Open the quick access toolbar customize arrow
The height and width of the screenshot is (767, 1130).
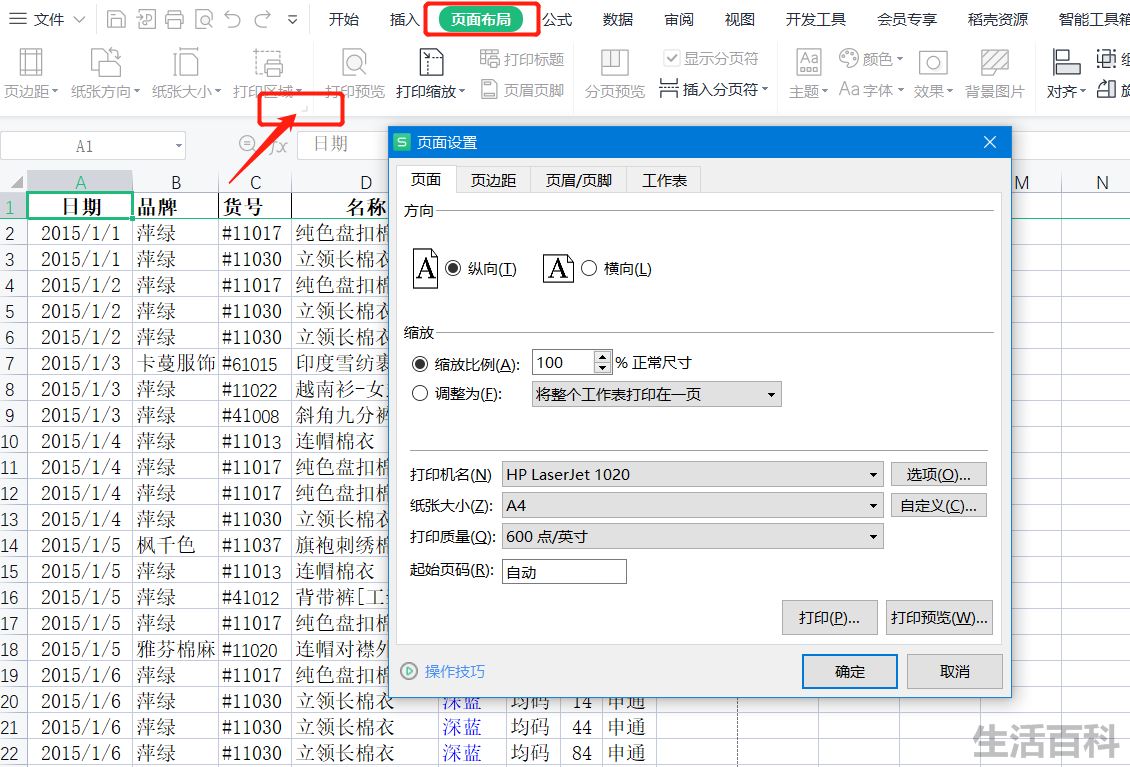pyautogui.click(x=293, y=19)
